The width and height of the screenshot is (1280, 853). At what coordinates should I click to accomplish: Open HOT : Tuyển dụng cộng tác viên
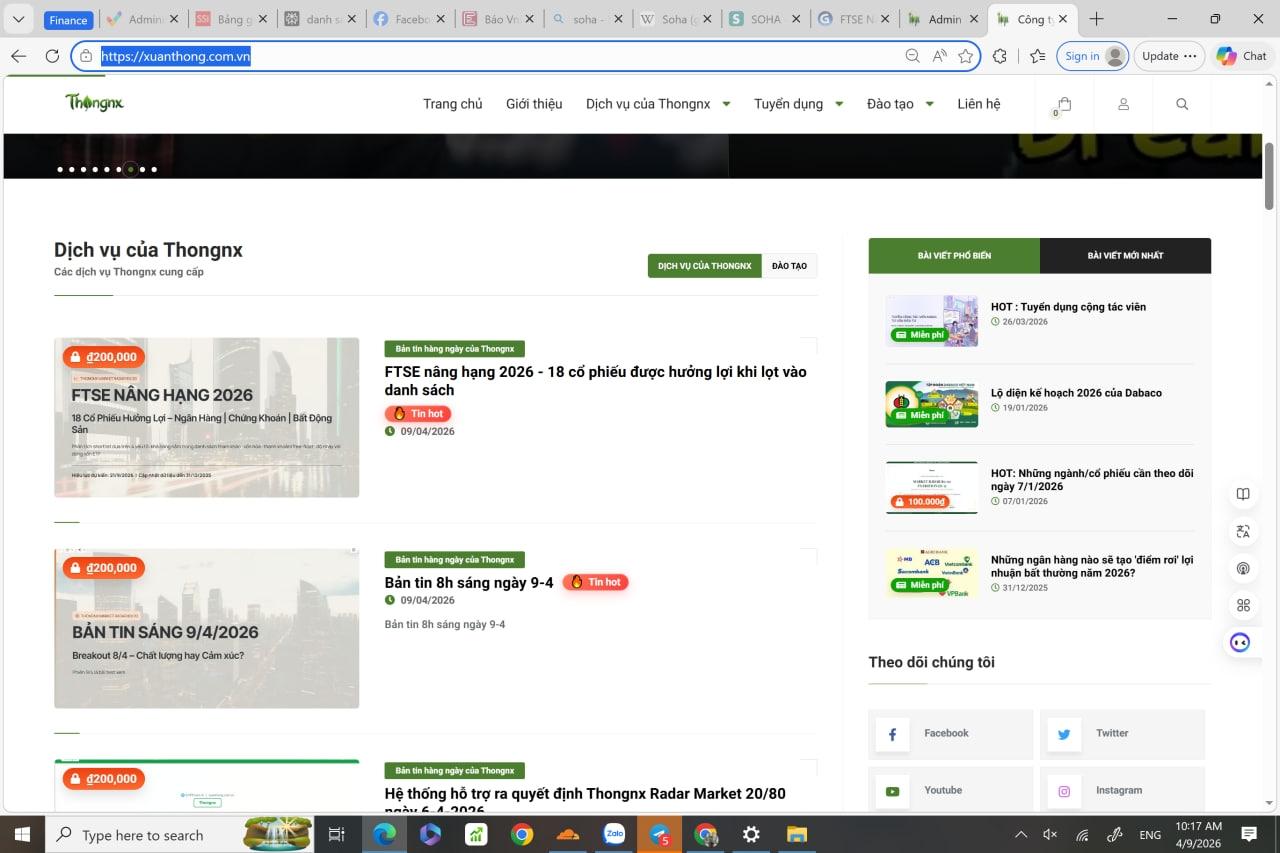coord(1068,307)
